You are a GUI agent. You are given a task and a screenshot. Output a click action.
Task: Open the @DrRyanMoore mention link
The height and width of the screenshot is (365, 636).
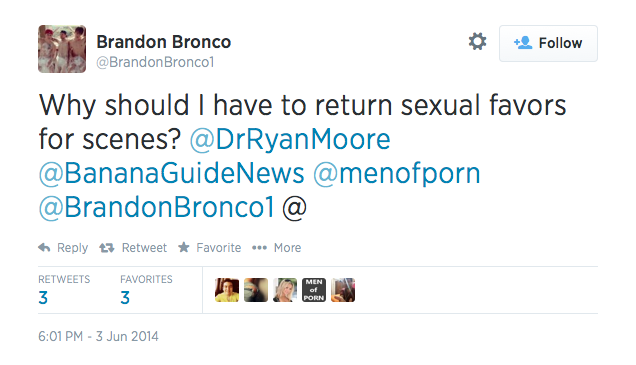tap(290, 139)
